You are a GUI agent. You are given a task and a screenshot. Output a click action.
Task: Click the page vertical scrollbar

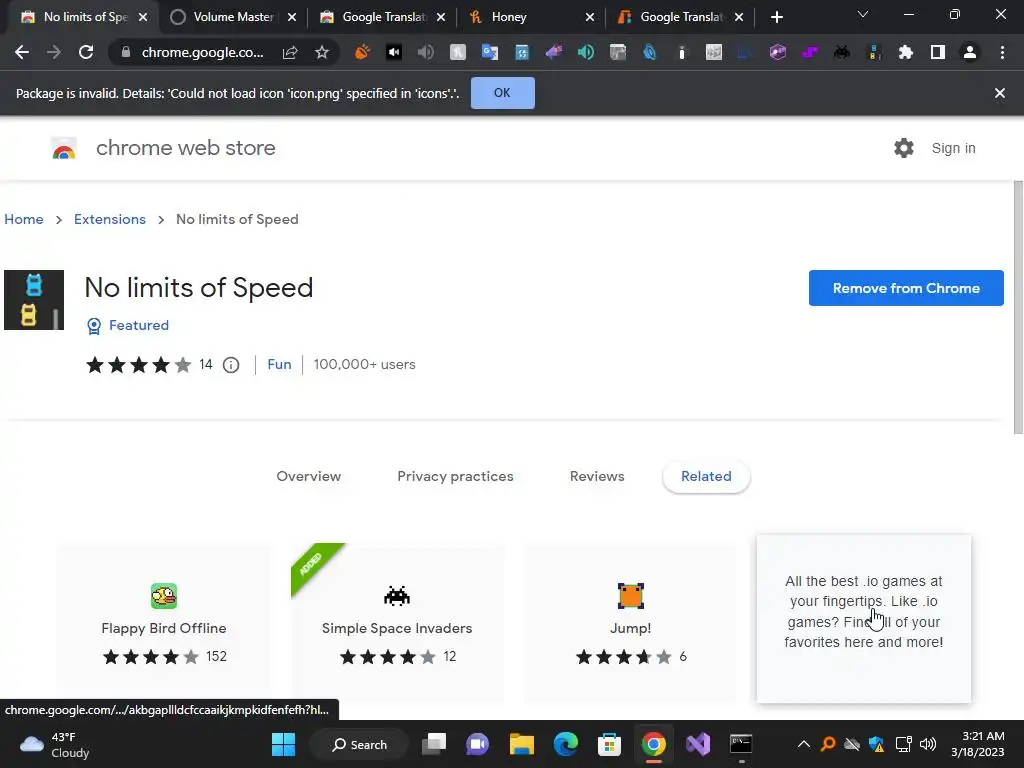click(x=1018, y=307)
